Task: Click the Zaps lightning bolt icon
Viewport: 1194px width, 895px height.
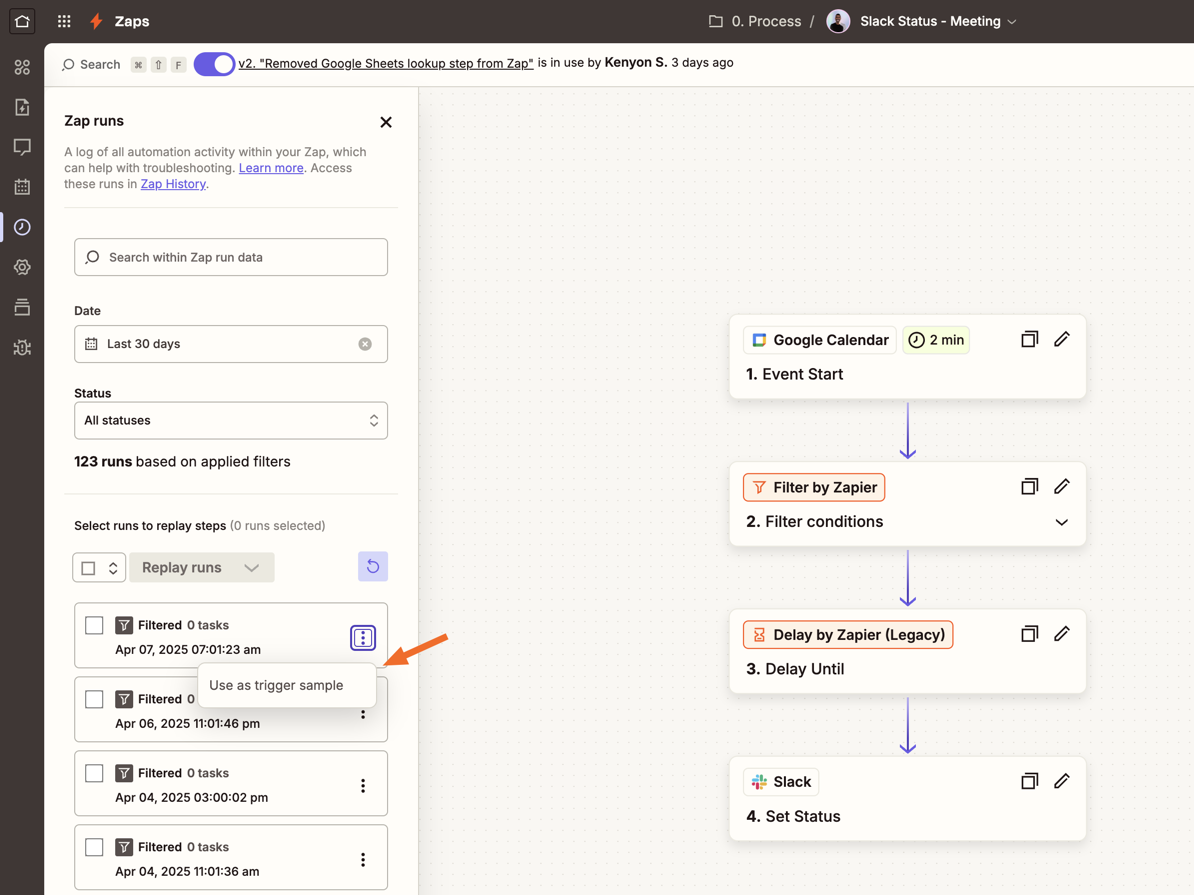Action: point(96,21)
